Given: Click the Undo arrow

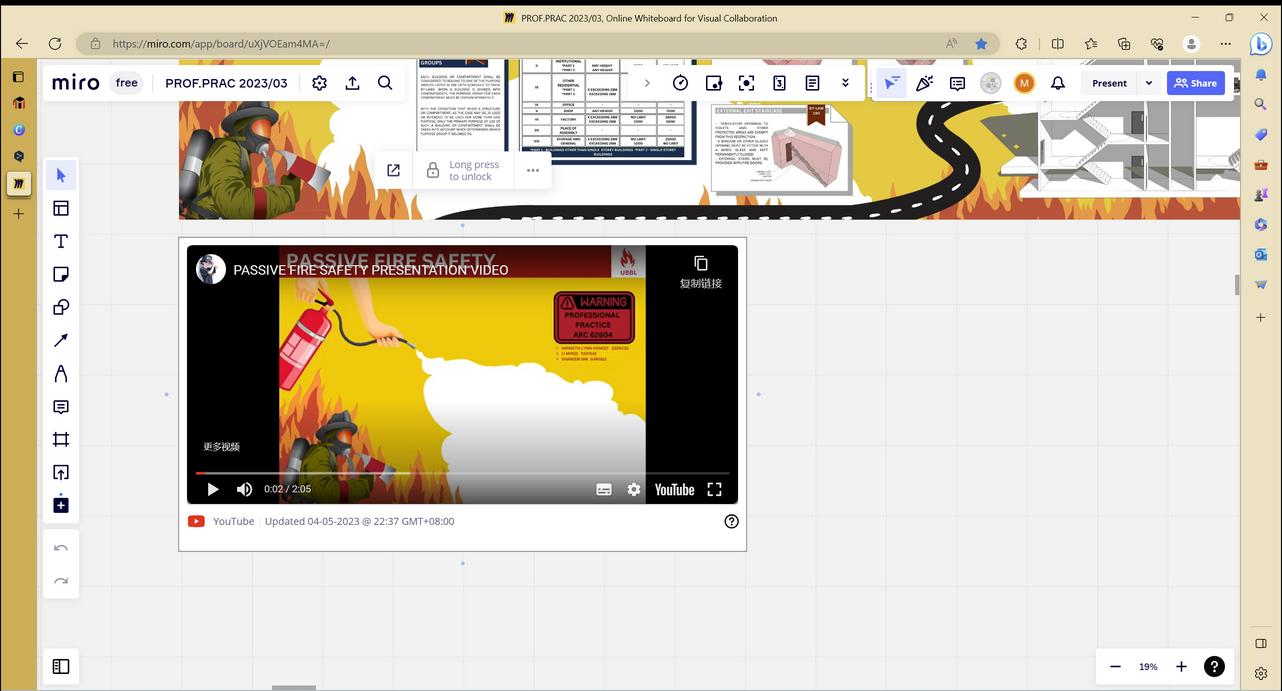Looking at the screenshot, I should tap(61, 548).
